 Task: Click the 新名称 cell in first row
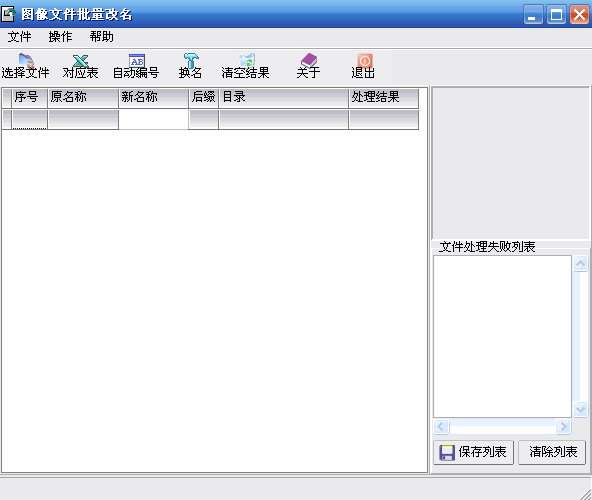tap(153, 119)
